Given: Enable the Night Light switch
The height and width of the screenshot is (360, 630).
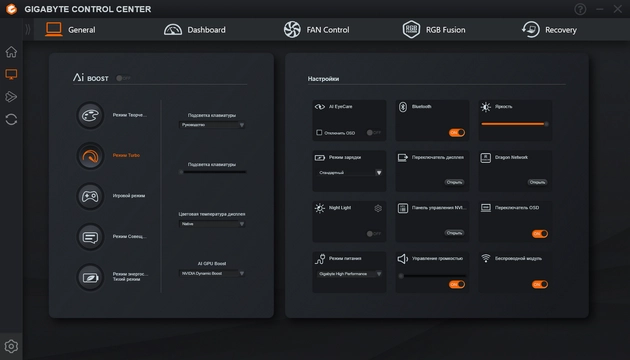Looking at the screenshot, I should [x=374, y=234].
